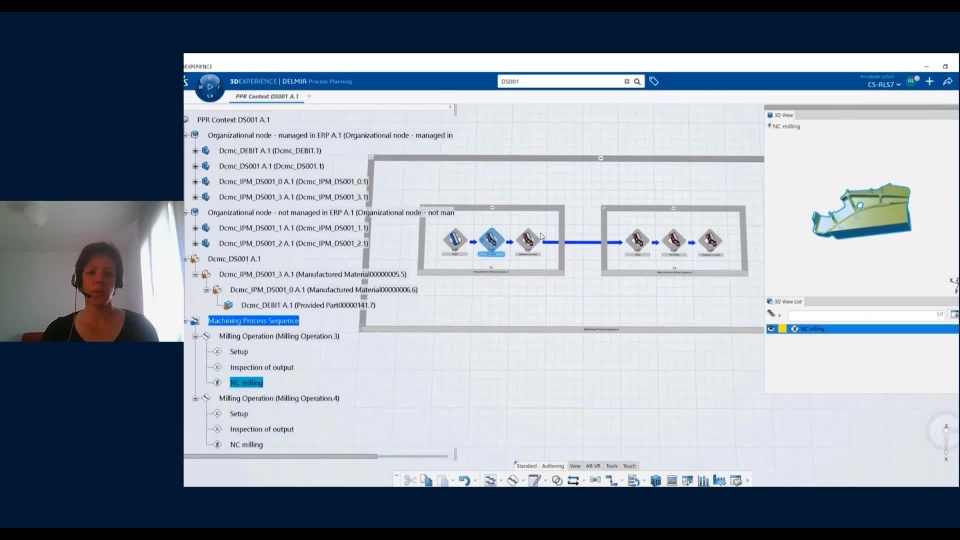The height and width of the screenshot is (540, 960).
Task: Select the 3D View panel tab
Action: [x=781, y=115]
